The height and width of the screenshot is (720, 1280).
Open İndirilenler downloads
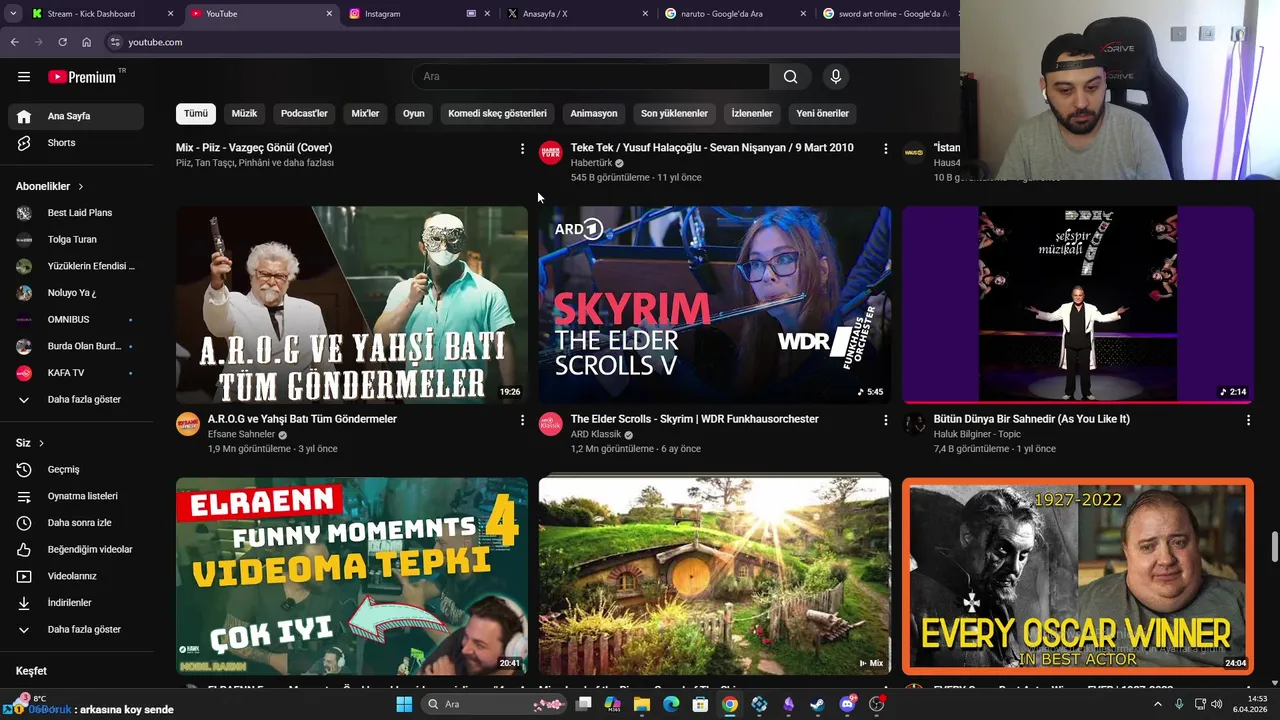(x=76, y=603)
